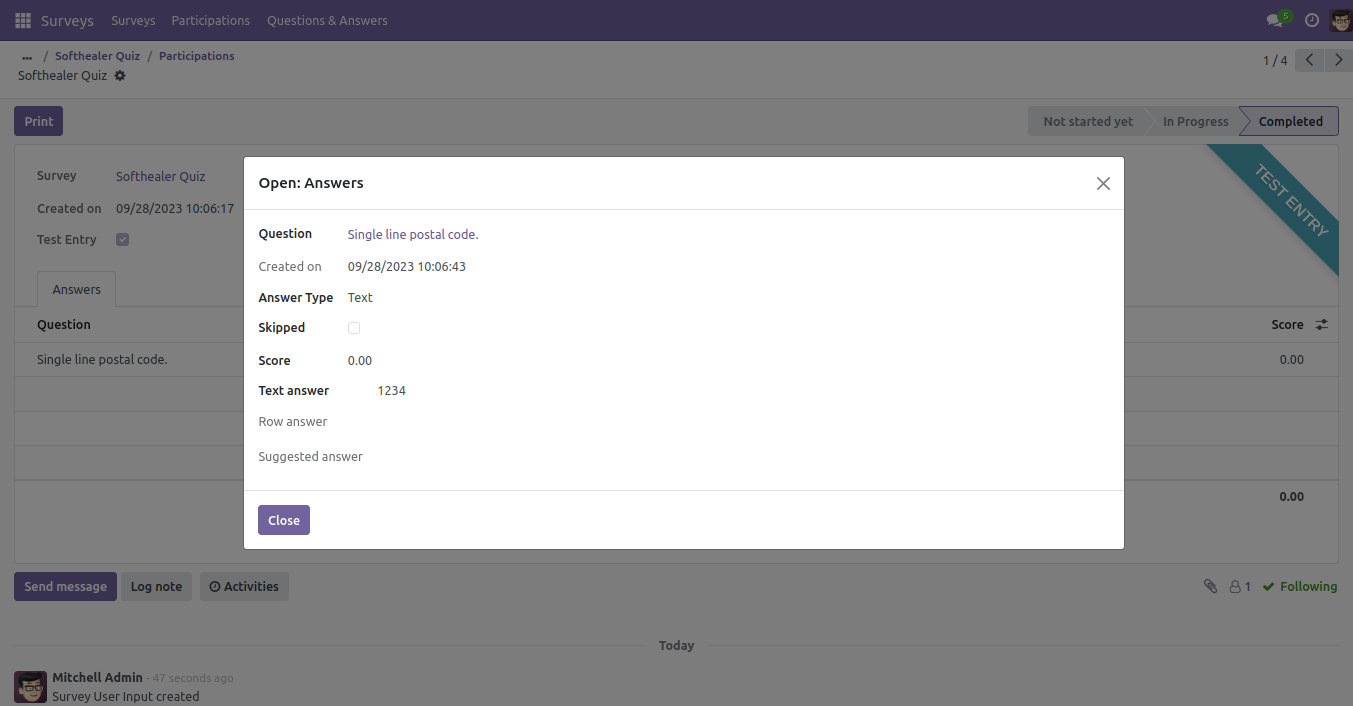The height and width of the screenshot is (706, 1353).
Task: Click the Print button
Action: coord(39,121)
